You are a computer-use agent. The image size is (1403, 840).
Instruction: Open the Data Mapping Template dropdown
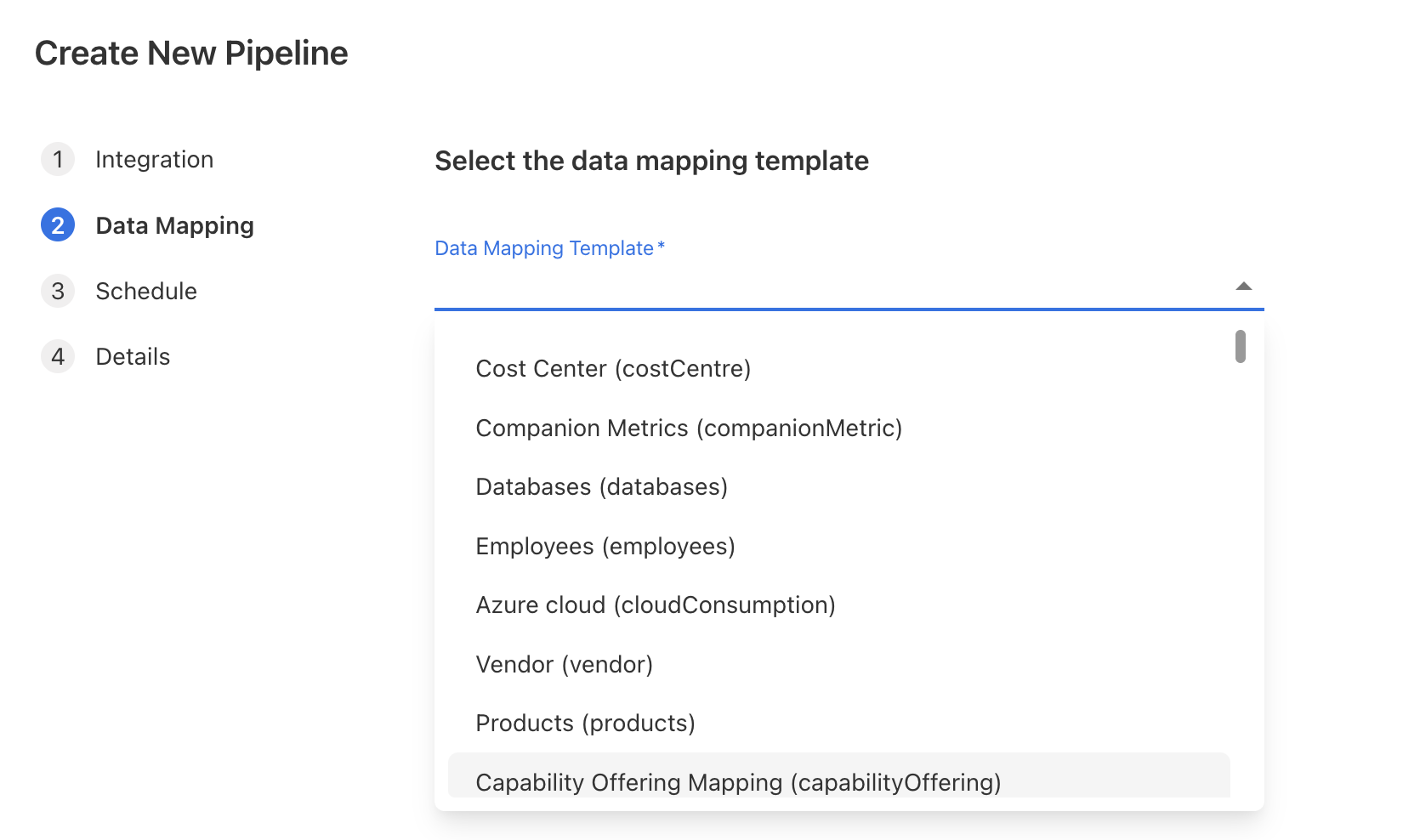(x=850, y=289)
